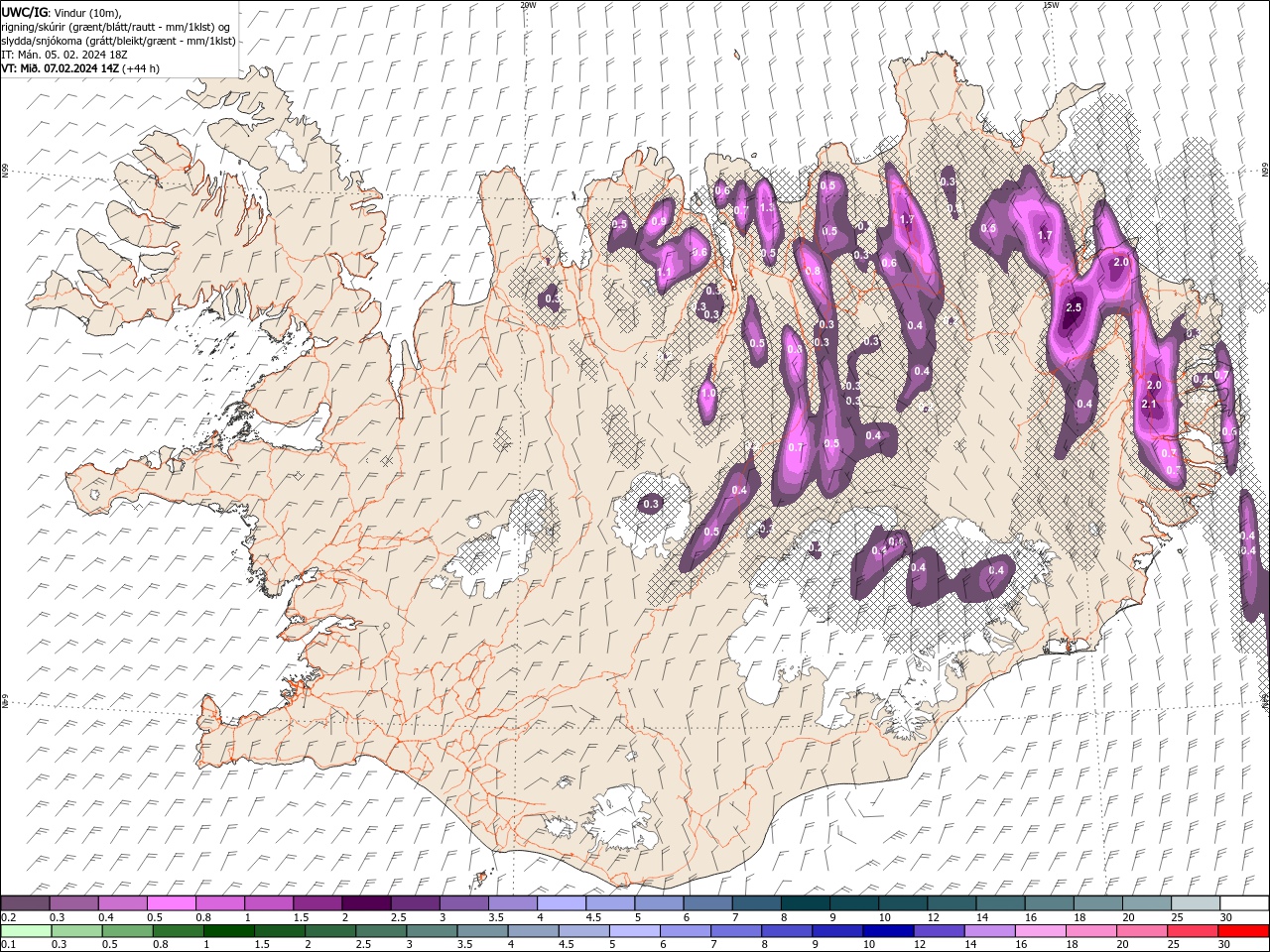Click the 'slydda/snjókoma' legend description line
Image resolution: width=1270 pixels, height=952 pixels.
(118, 41)
